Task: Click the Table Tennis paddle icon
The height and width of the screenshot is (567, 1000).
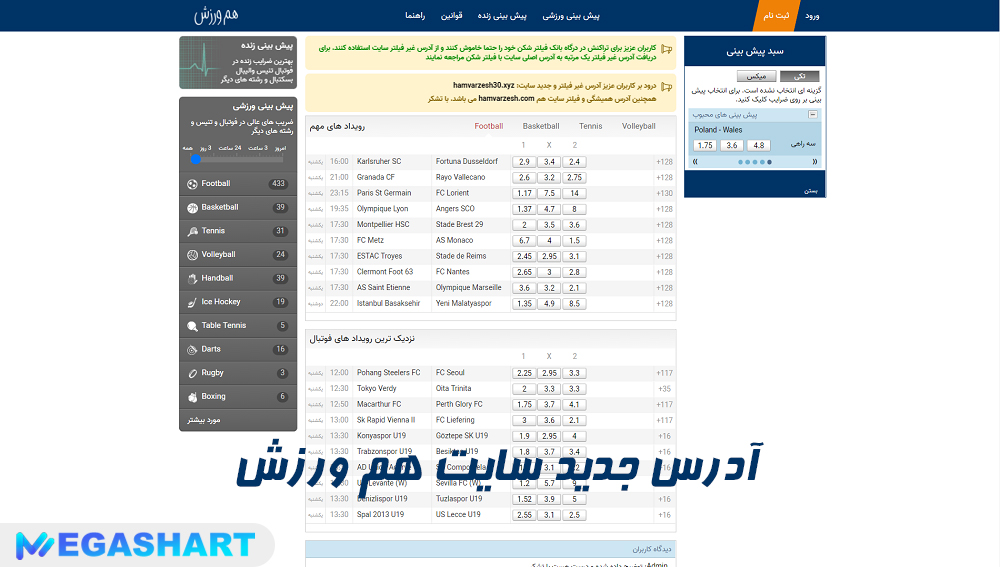Action: pos(192,326)
